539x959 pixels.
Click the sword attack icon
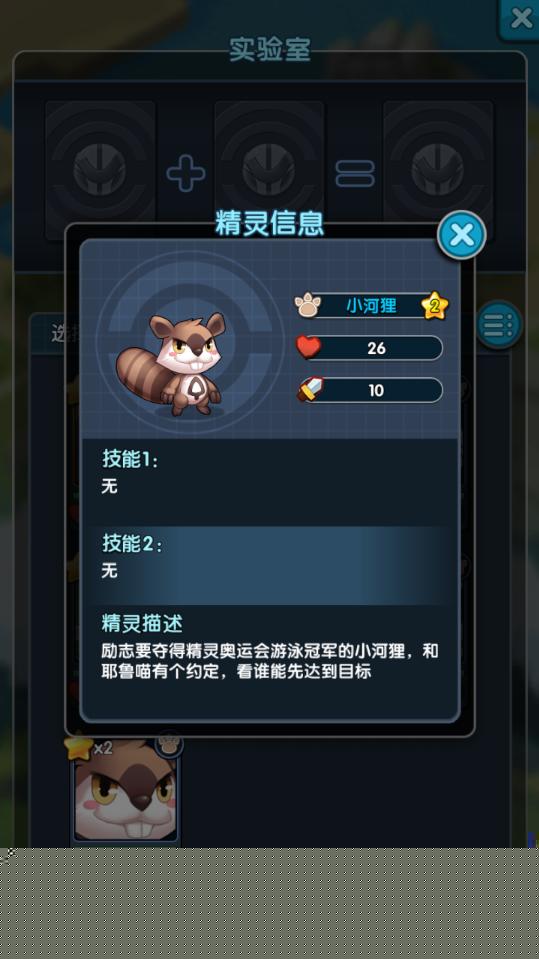[310, 390]
